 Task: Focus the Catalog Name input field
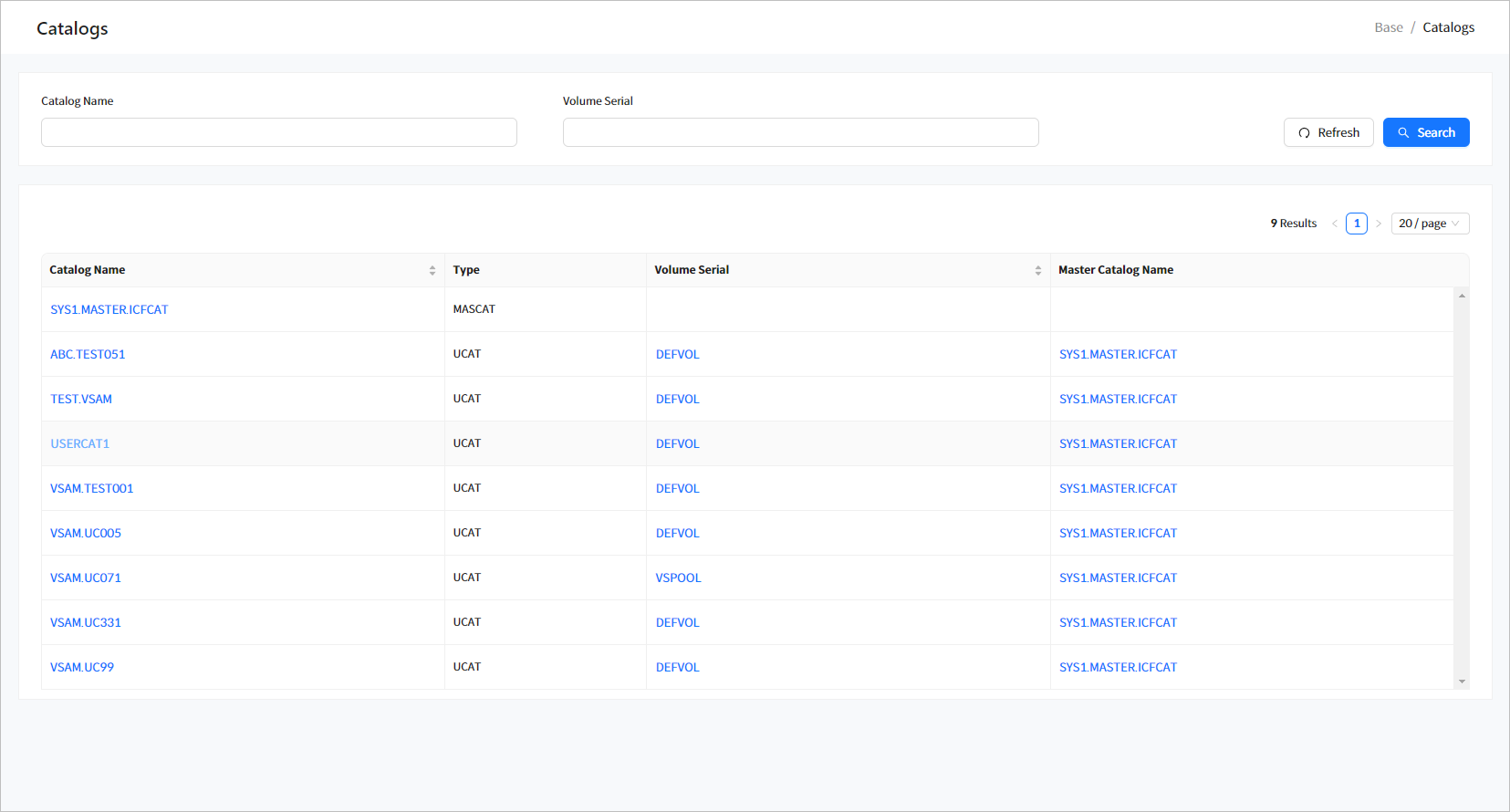point(278,132)
